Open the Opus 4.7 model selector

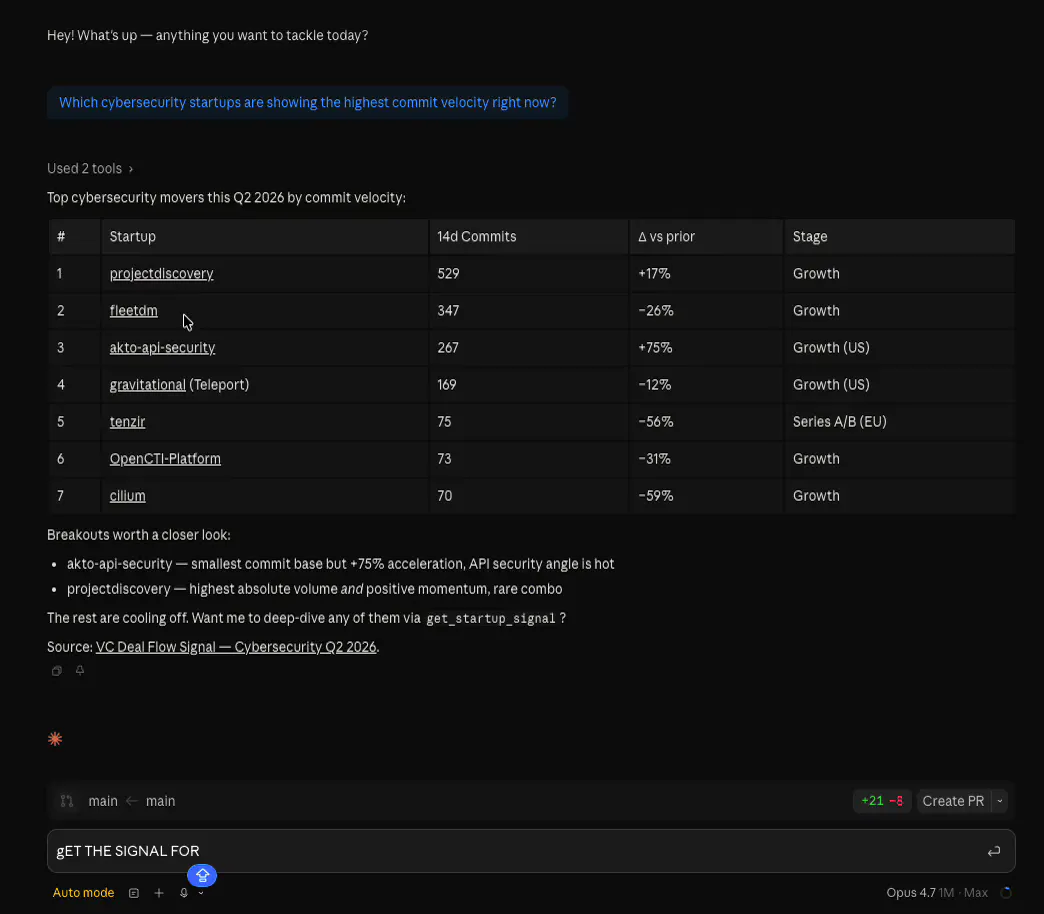(910, 893)
